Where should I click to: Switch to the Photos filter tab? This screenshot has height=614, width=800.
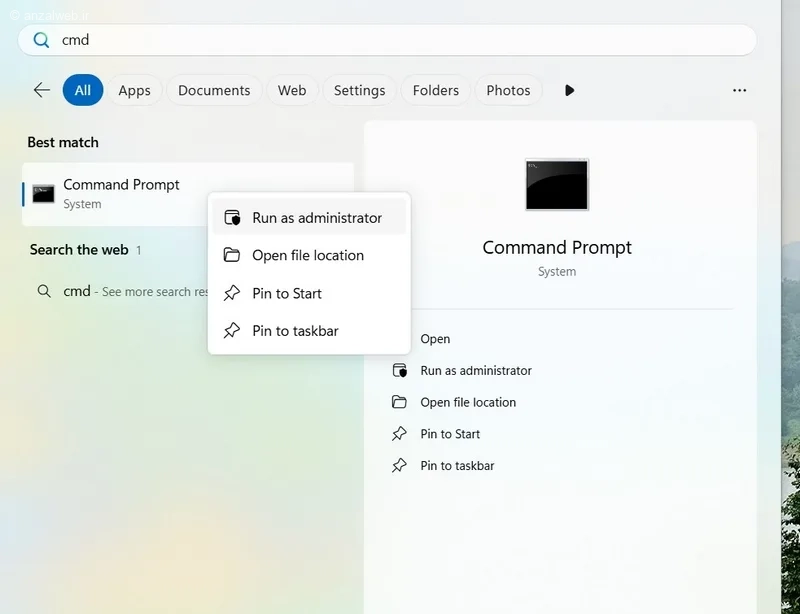508,90
